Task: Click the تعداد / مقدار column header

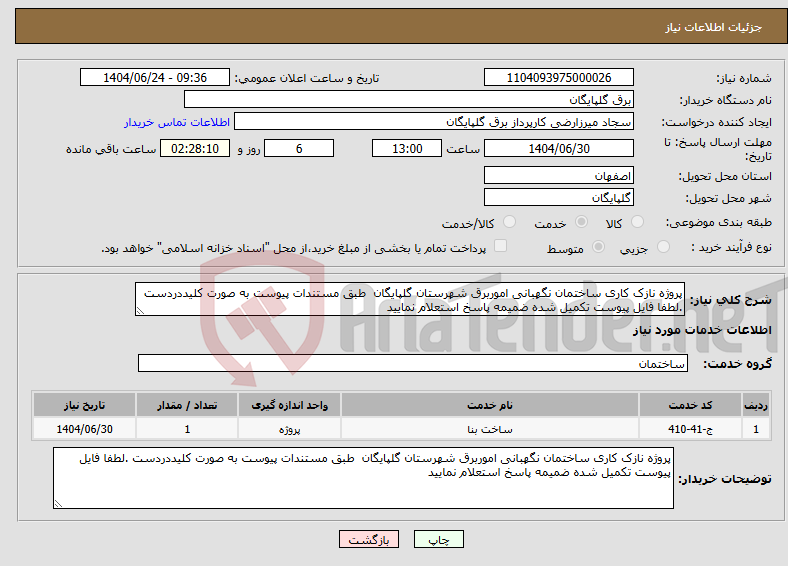Action: pyautogui.click(x=187, y=405)
